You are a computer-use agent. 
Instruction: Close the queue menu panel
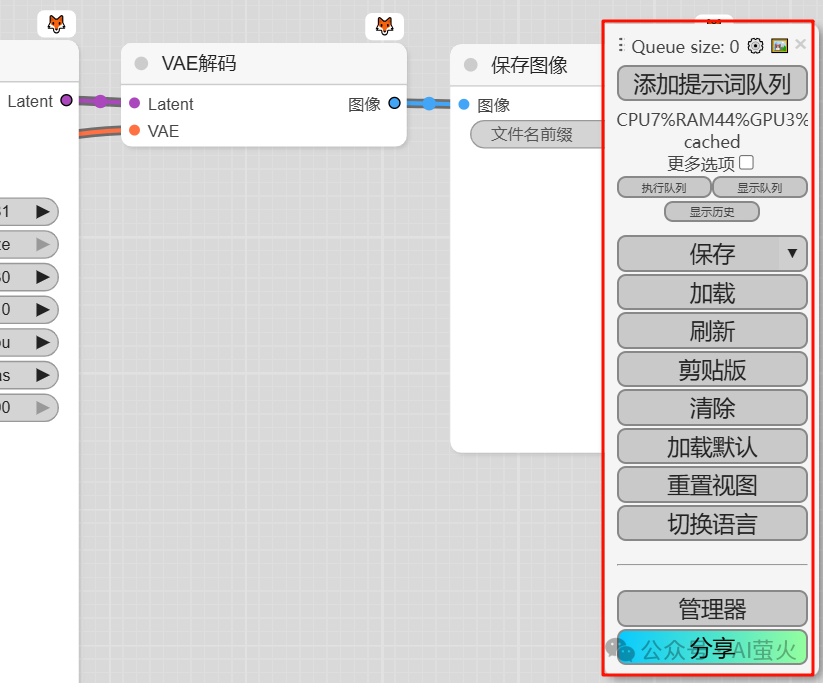tap(800, 45)
